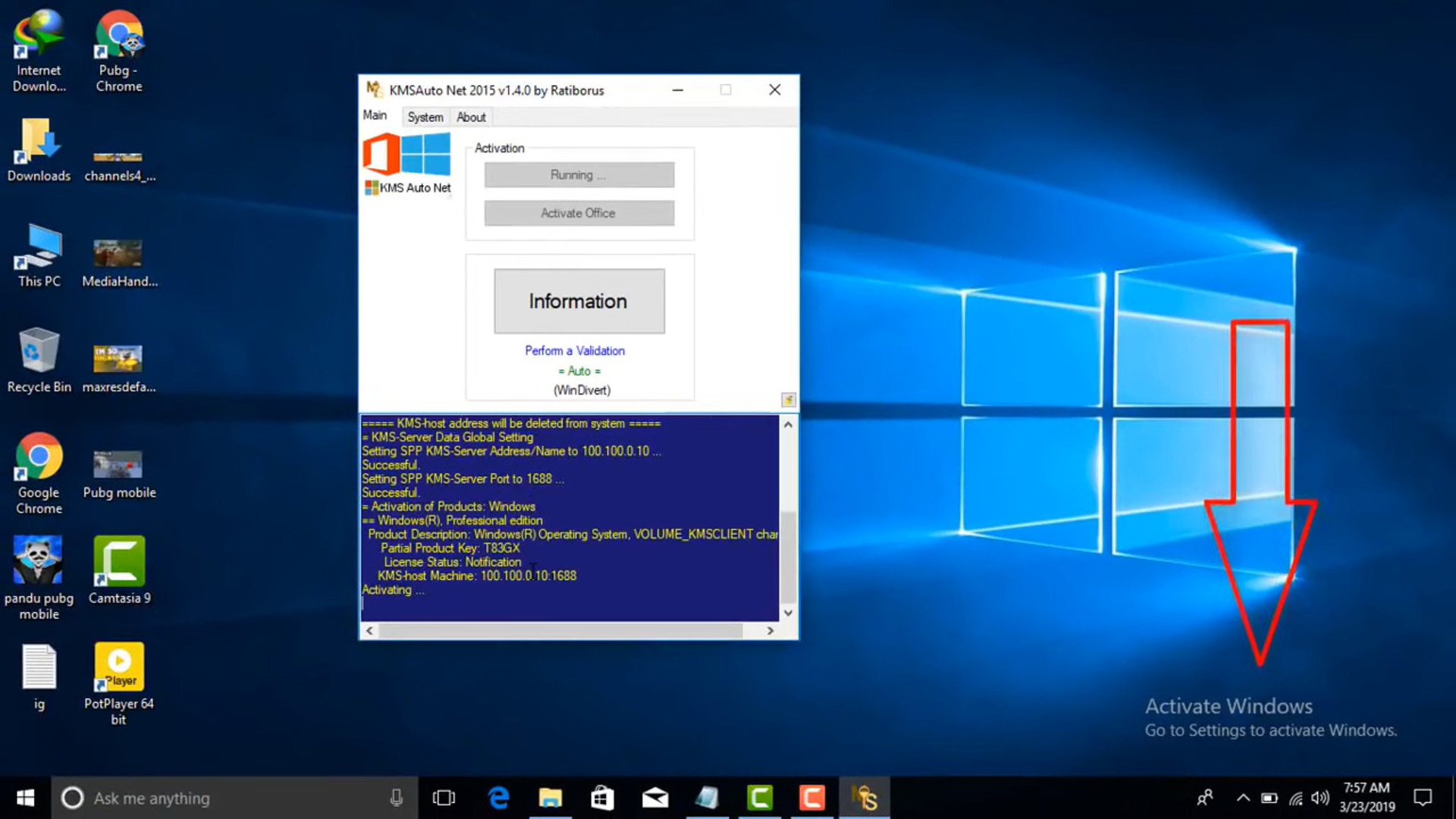Scroll left in the log panel
This screenshot has width=1456, height=819.
(371, 630)
